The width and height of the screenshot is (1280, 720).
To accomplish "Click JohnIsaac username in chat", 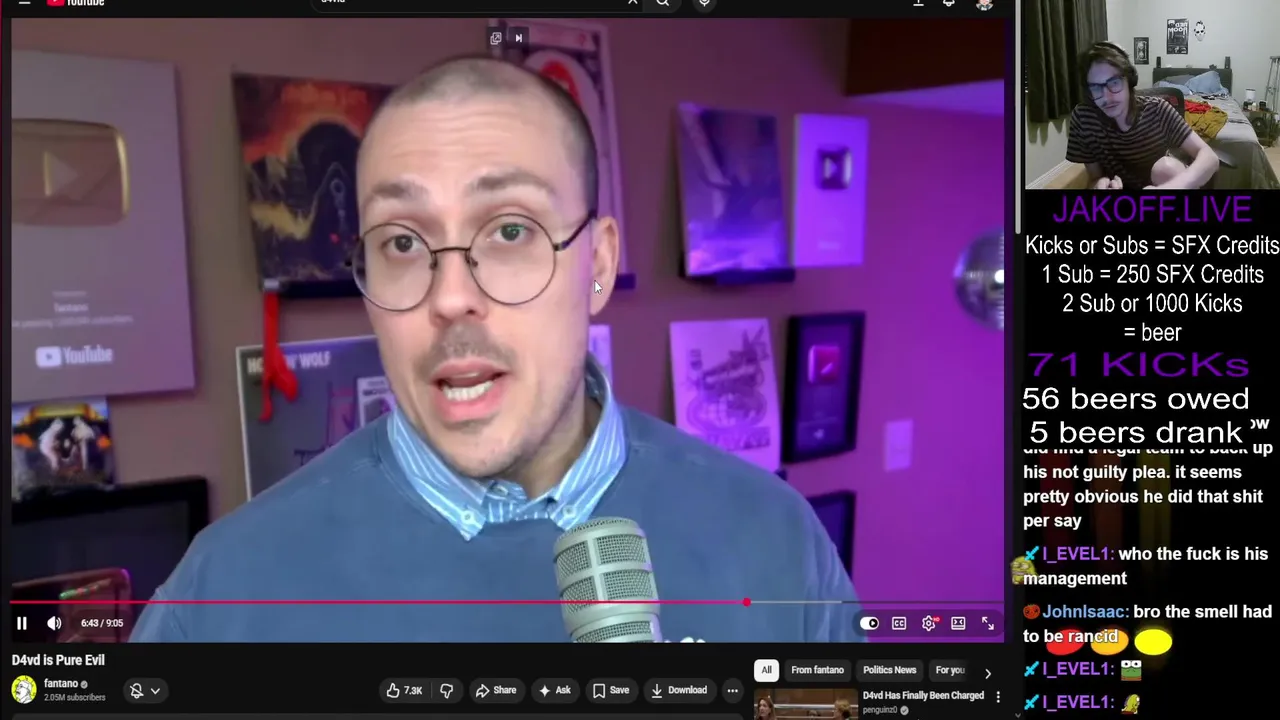I will 1085,612.
